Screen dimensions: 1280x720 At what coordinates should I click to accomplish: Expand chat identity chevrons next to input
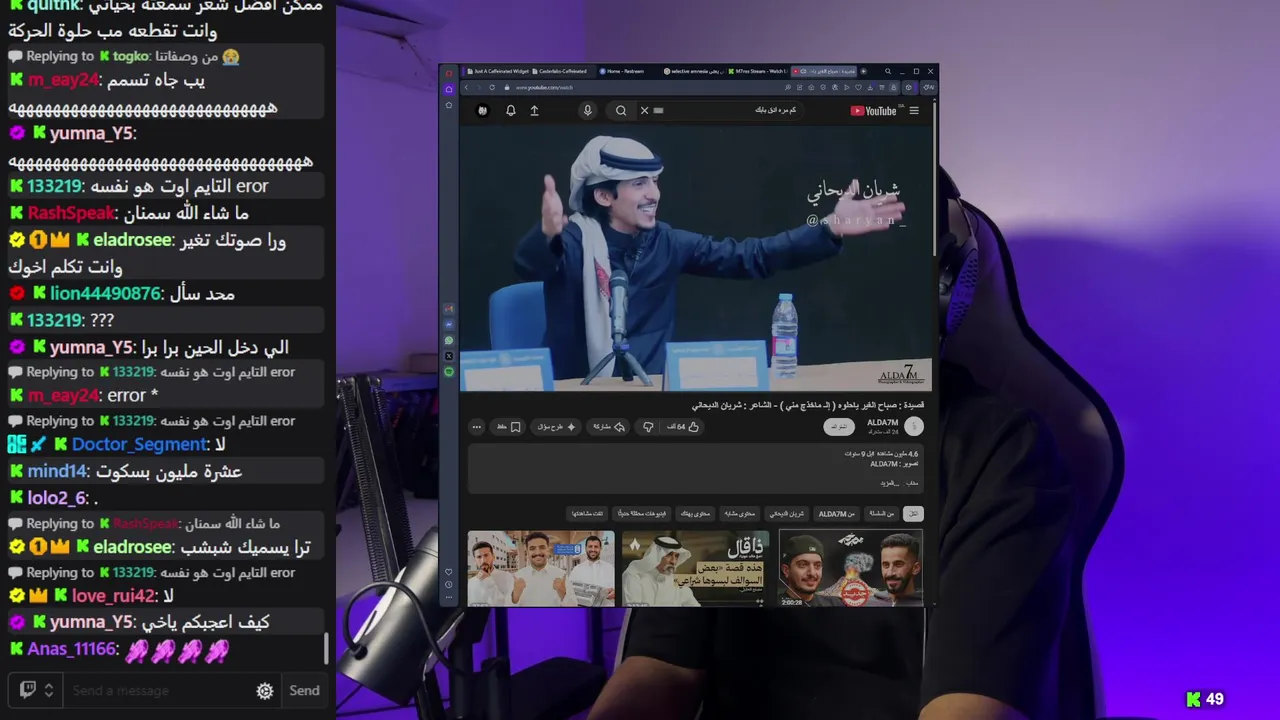pos(48,690)
